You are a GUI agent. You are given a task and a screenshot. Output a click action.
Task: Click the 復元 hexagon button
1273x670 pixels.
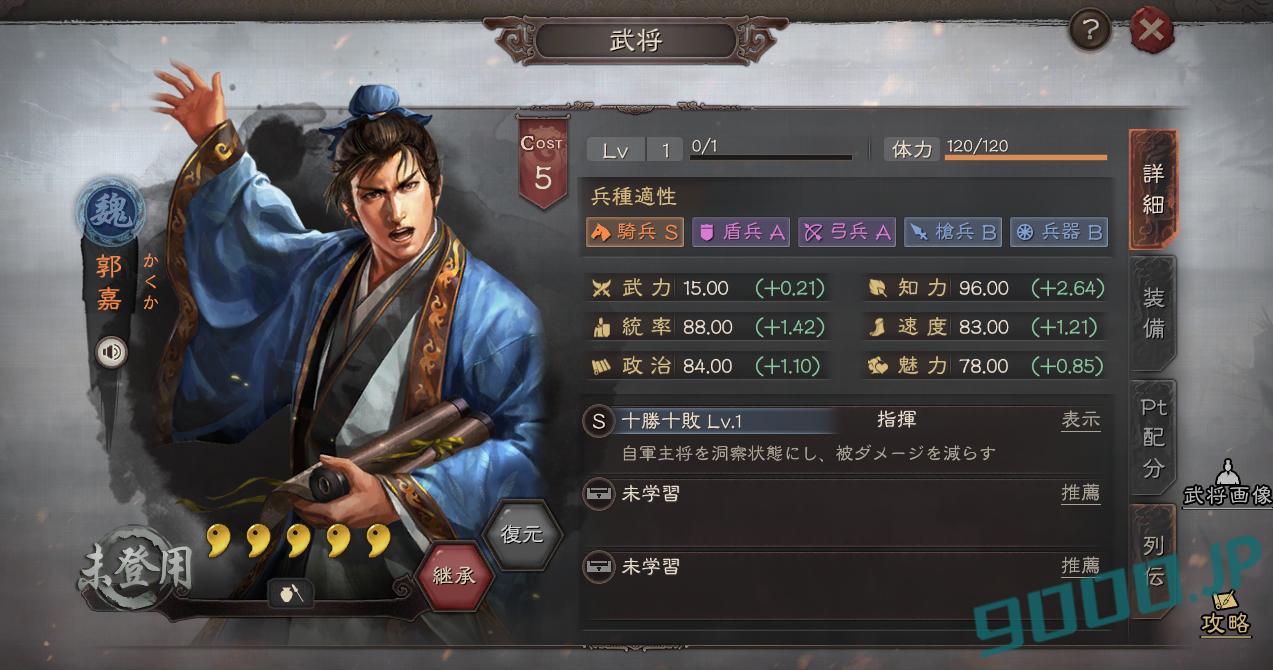522,534
